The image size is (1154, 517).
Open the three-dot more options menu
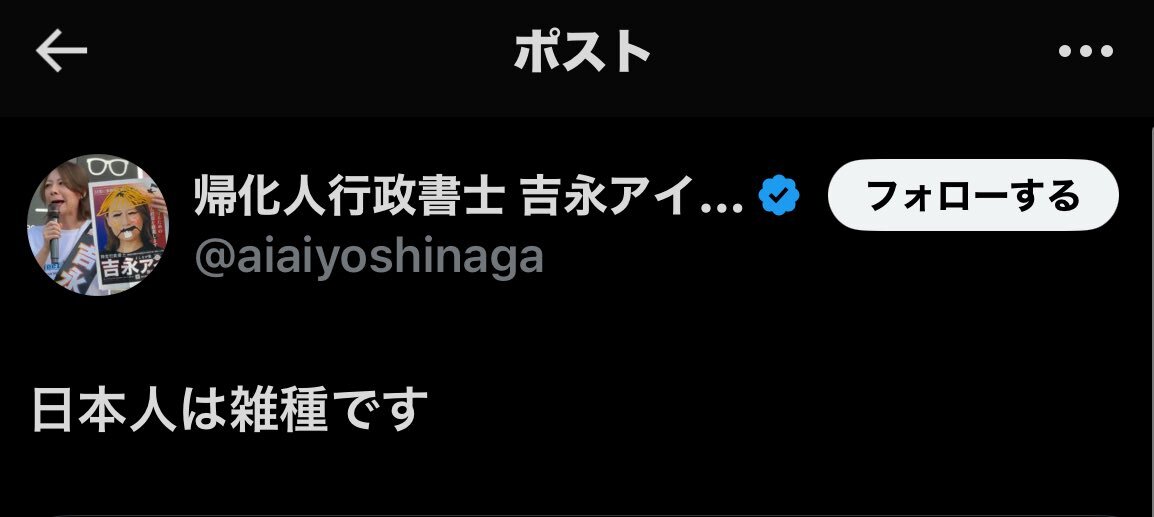(1086, 51)
